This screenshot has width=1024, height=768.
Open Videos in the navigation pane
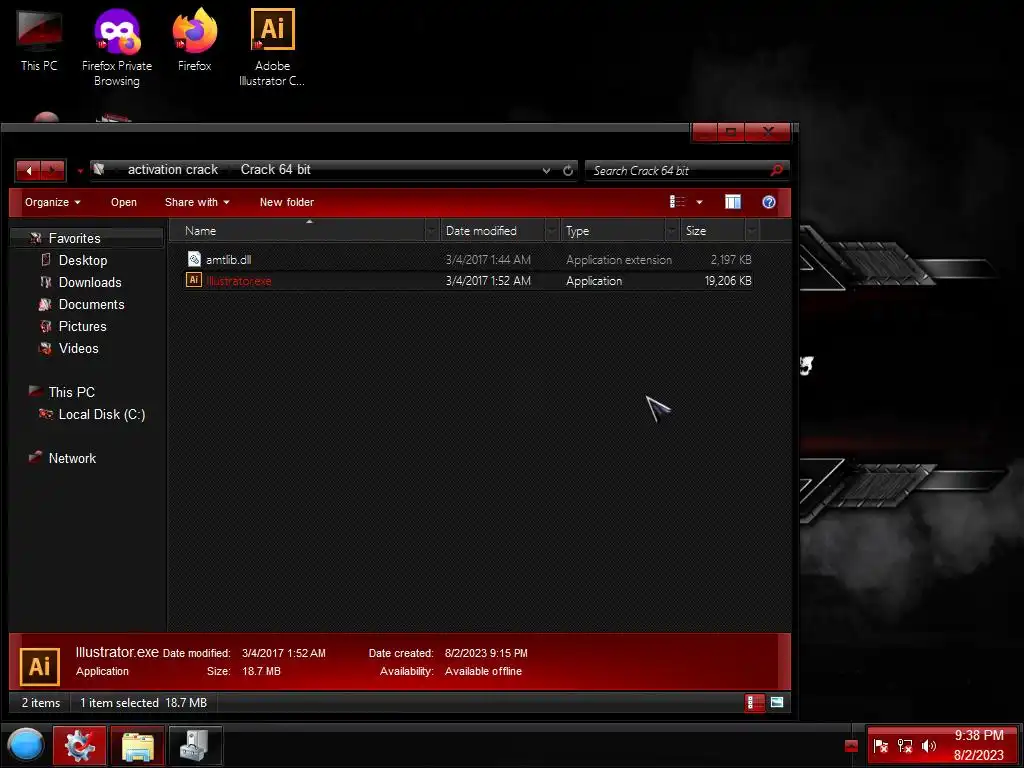(x=78, y=349)
